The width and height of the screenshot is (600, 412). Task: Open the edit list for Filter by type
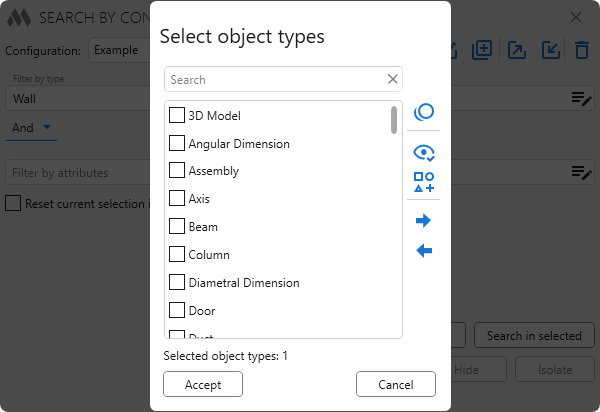pyautogui.click(x=581, y=97)
